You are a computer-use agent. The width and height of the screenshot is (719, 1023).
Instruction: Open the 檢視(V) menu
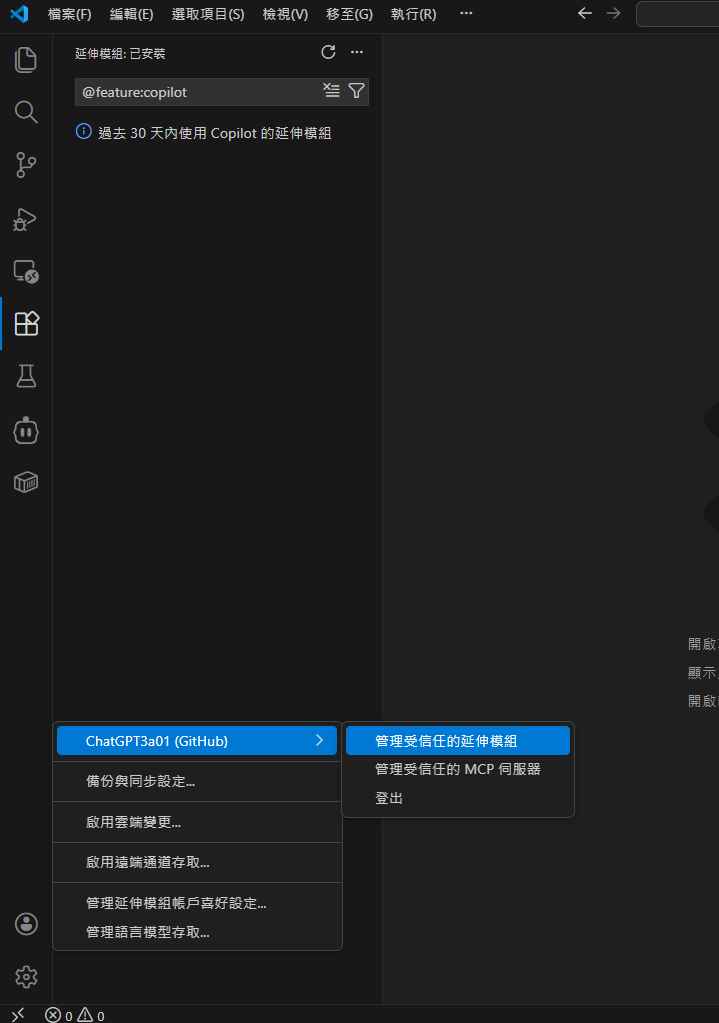pyautogui.click(x=285, y=14)
